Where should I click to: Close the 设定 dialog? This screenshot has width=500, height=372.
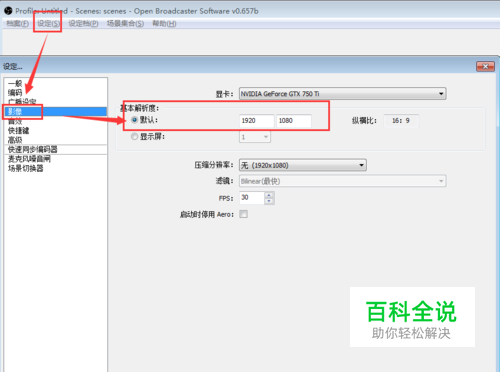coord(485,66)
